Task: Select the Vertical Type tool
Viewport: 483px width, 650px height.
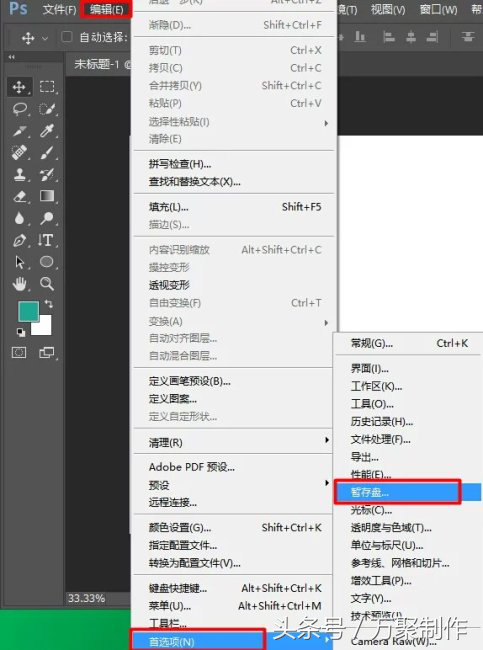Action: [47, 240]
